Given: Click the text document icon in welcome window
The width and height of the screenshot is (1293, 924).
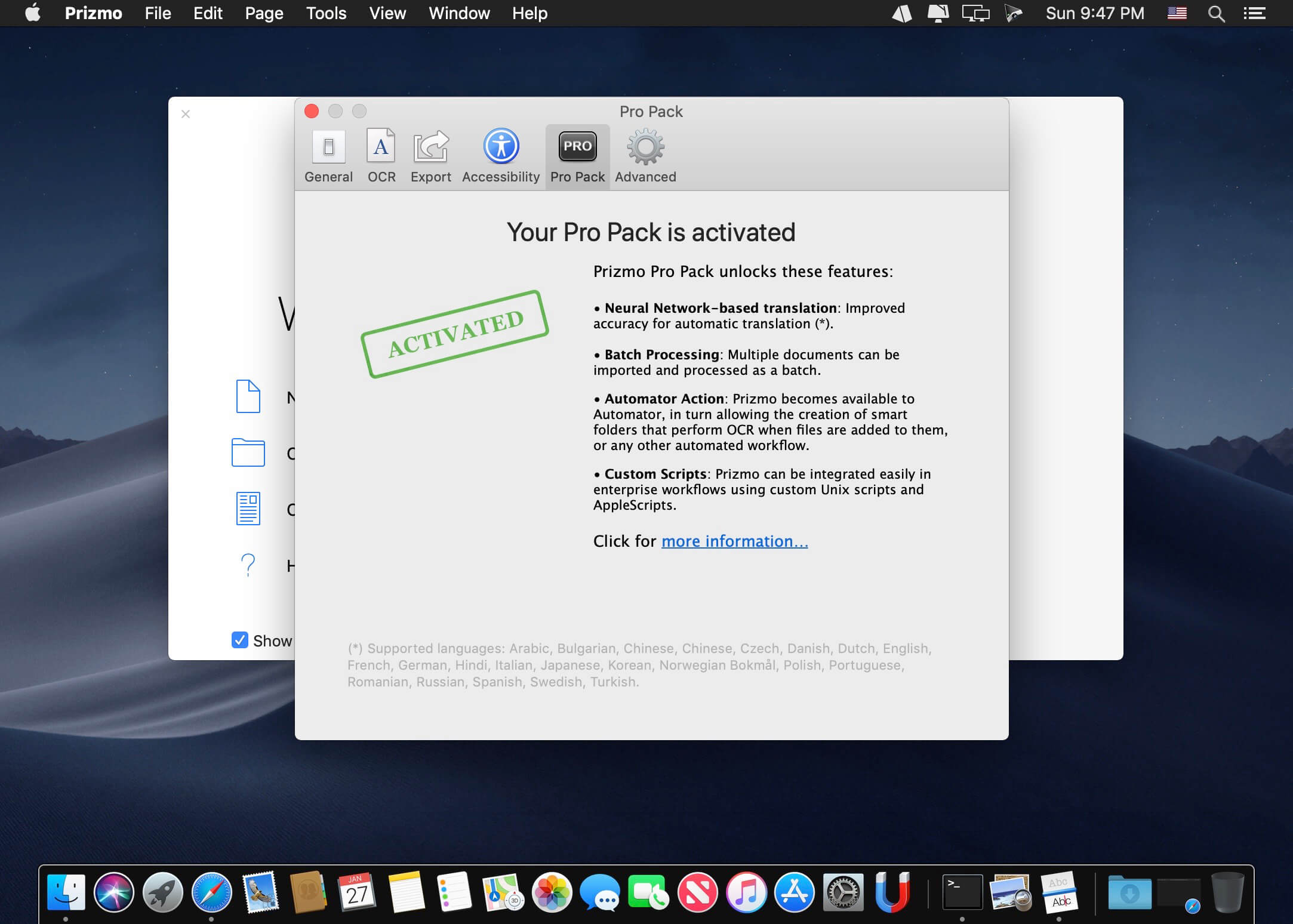Looking at the screenshot, I should [248, 509].
